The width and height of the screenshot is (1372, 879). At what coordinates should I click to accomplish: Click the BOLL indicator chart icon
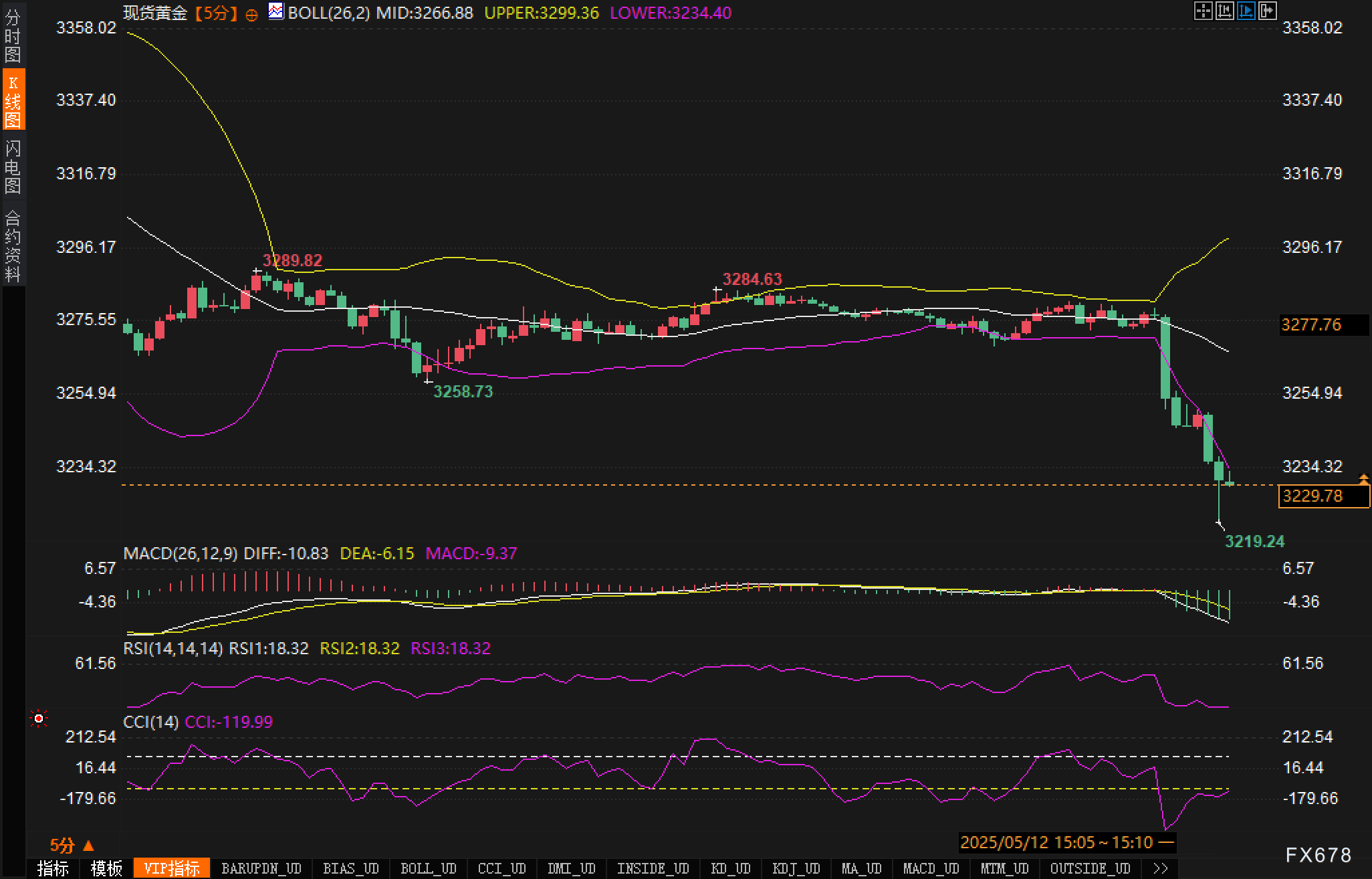click(275, 11)
